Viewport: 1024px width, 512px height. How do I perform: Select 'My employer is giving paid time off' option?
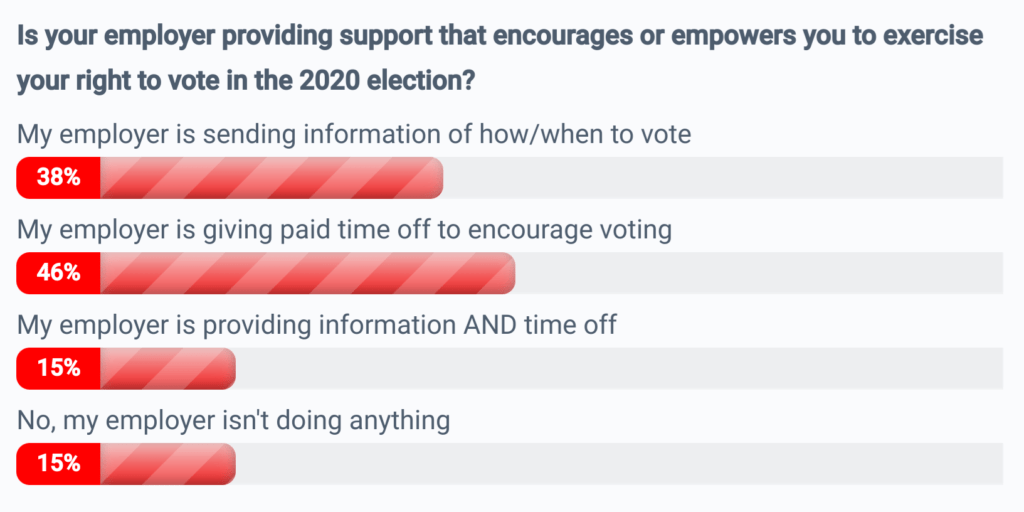(x=344, y=231)
